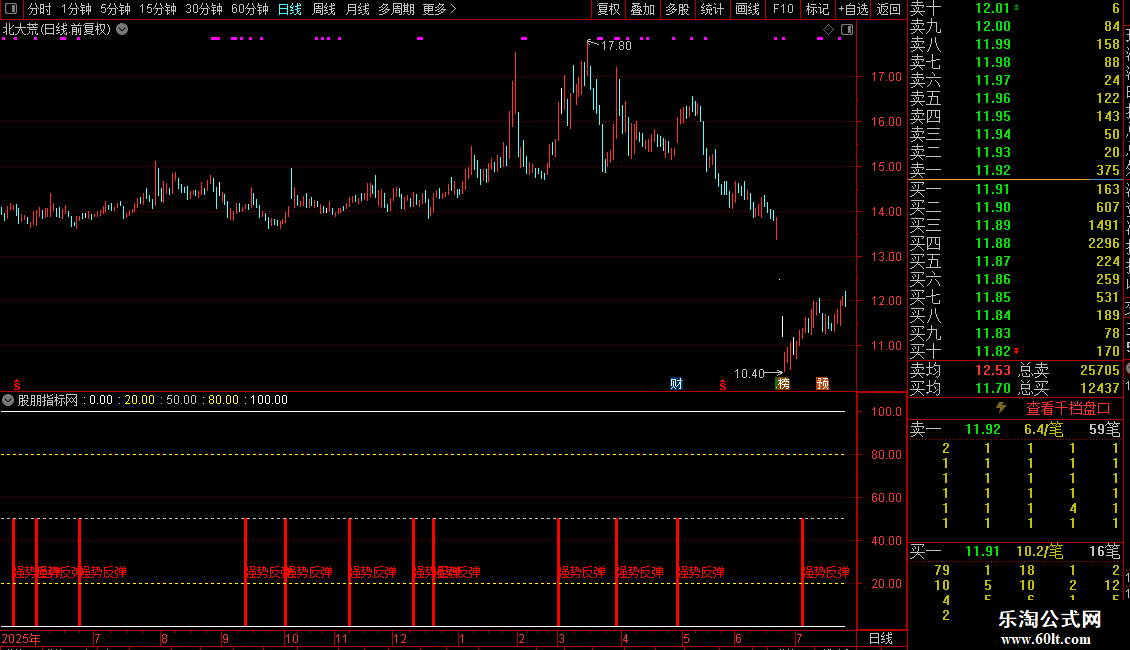Click the 总买 value 12437

click(x=1100, y=388)
